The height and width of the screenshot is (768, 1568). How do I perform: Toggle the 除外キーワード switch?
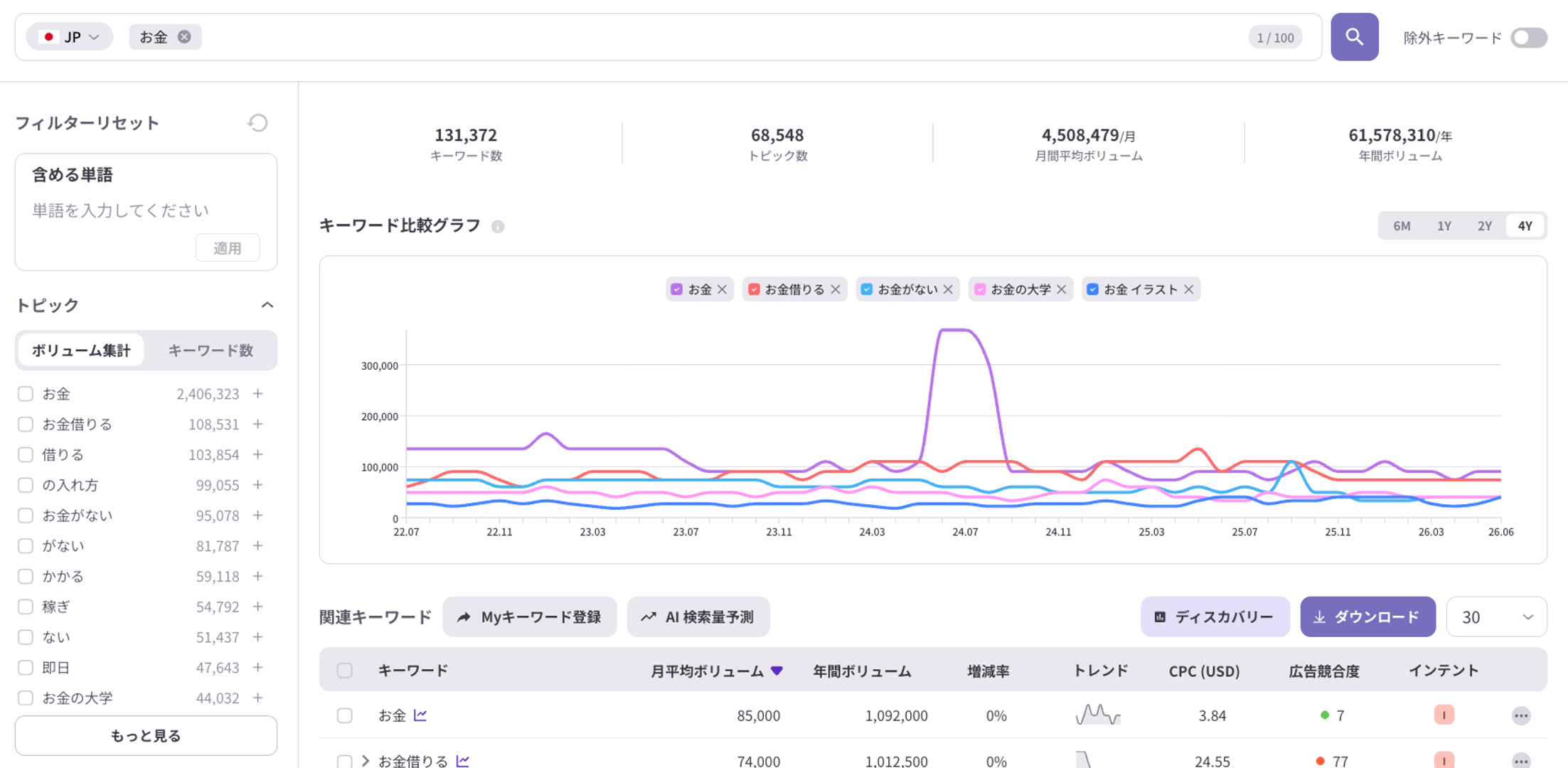tap(1529, 37)
